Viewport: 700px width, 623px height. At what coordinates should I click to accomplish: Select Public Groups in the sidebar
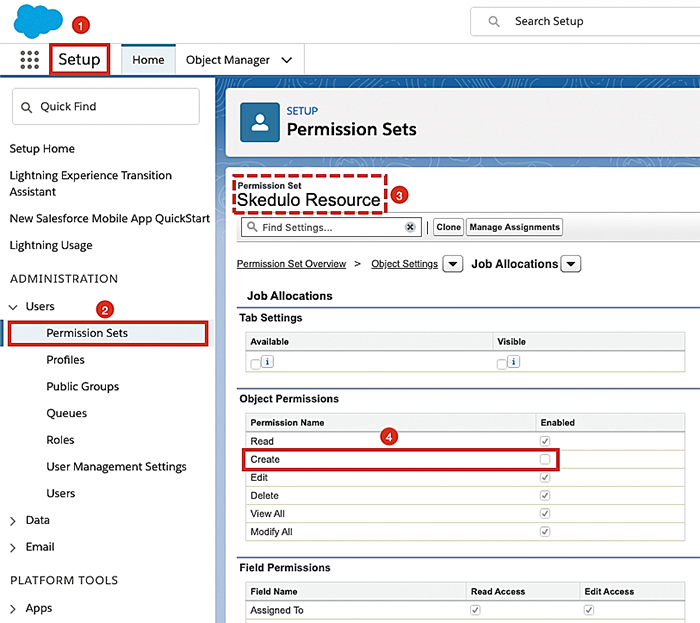(x=83, y=386)
